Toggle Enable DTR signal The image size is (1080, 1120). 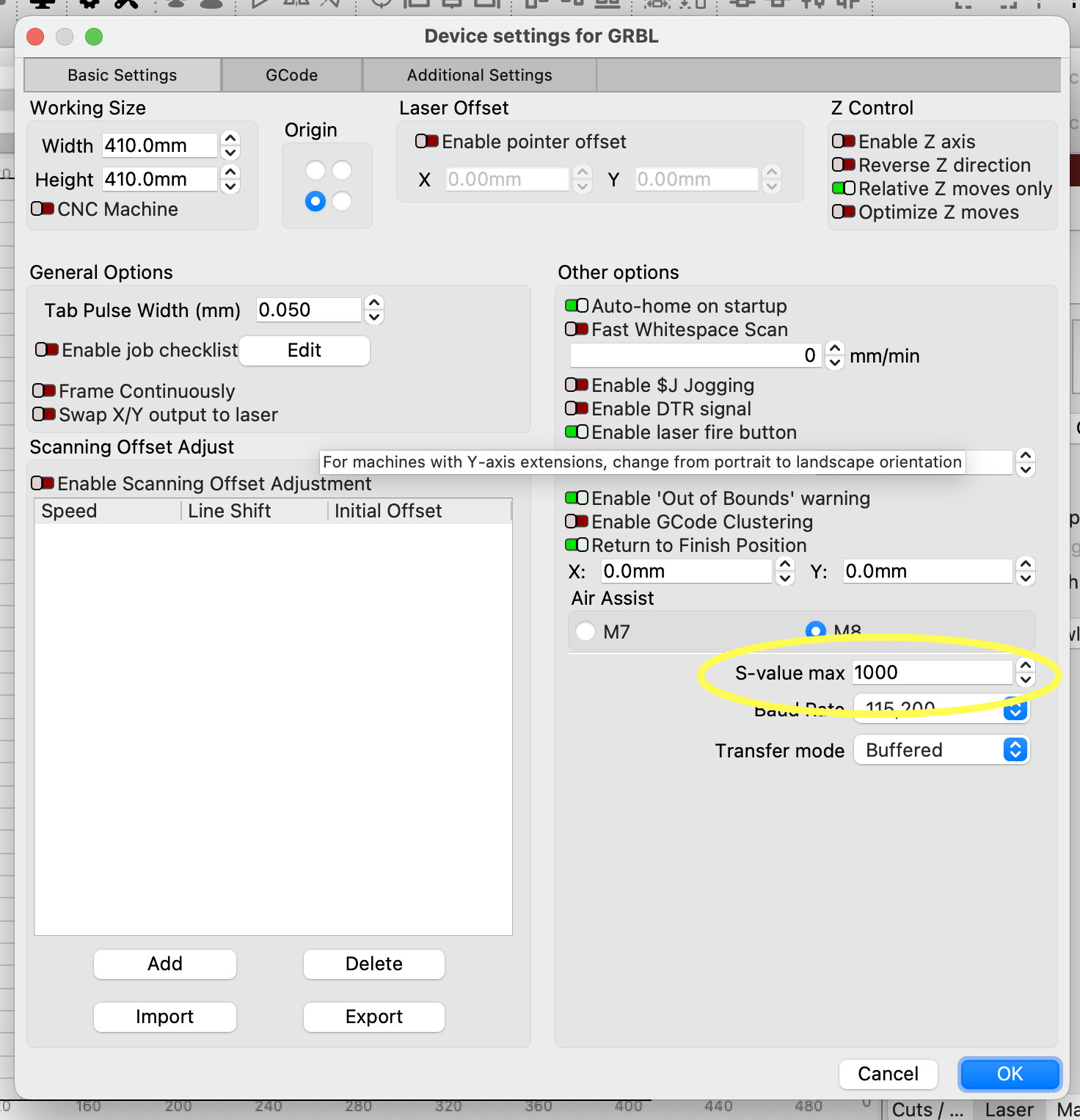pyautogui.click(x=577, y=408)
